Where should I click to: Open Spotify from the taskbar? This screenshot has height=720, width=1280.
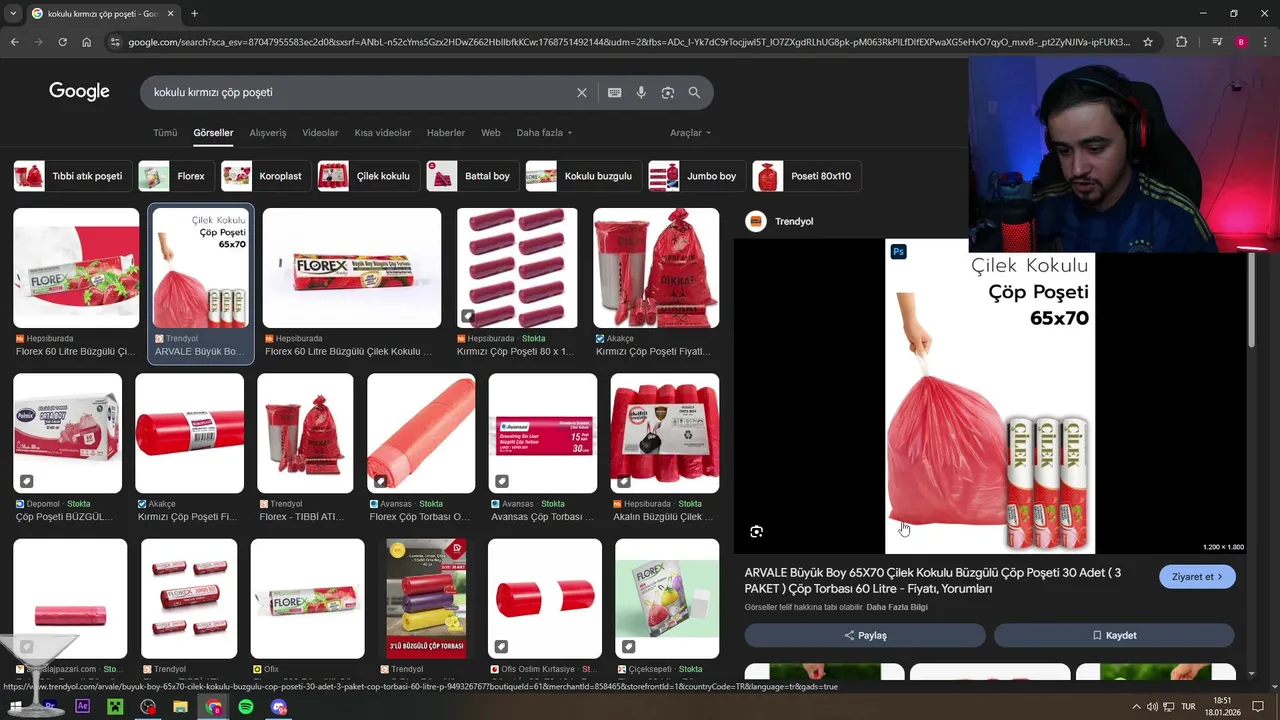[246, 707]
